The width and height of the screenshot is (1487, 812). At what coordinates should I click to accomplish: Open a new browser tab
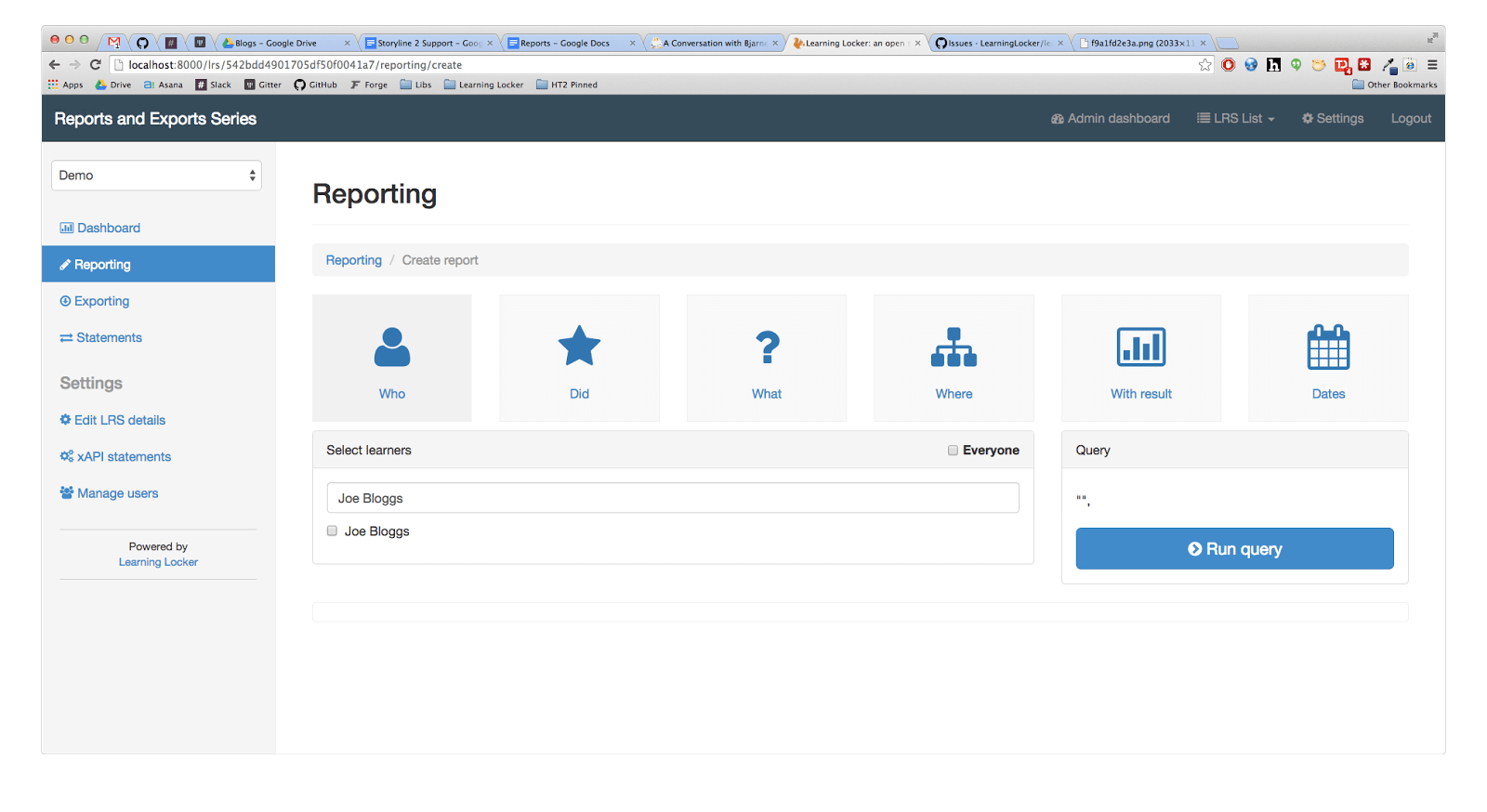1228,43
